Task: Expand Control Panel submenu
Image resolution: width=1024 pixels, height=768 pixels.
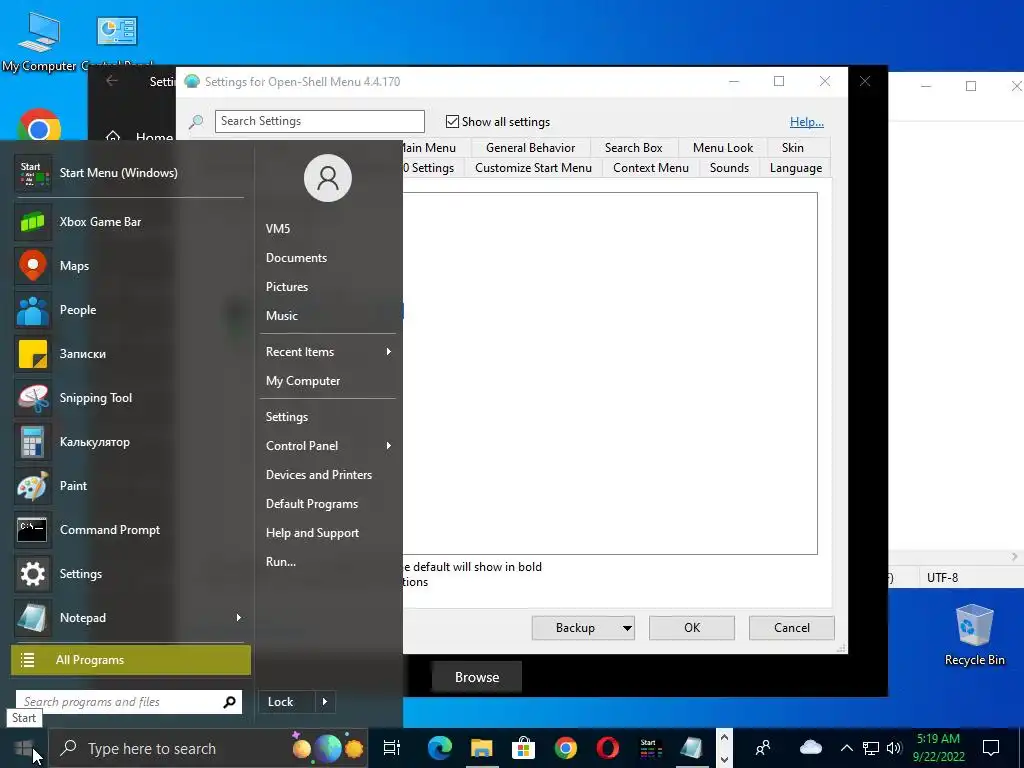Action: (389, 446)
